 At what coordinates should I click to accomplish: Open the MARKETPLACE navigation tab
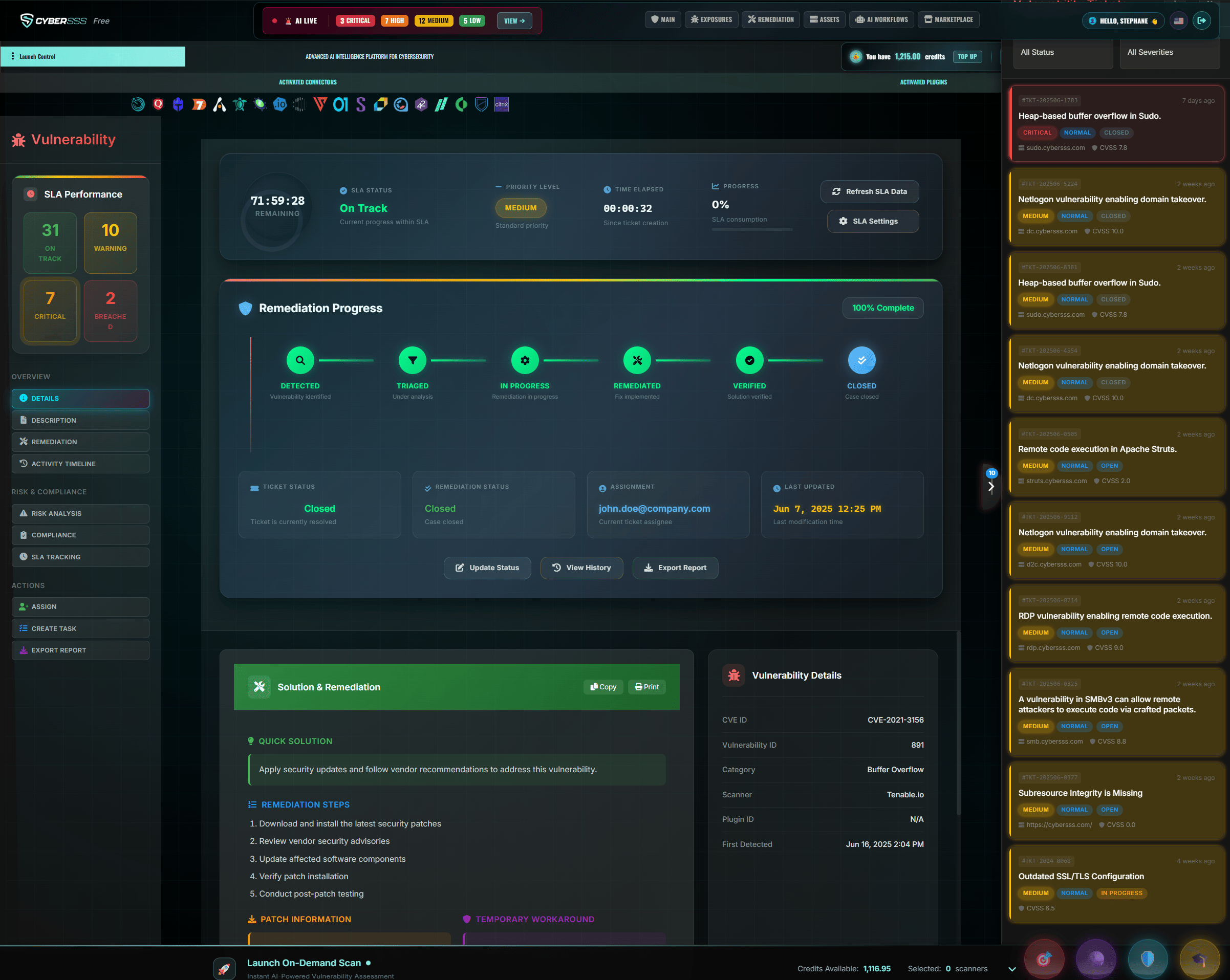pyautogui.click(x=948, y=19)
